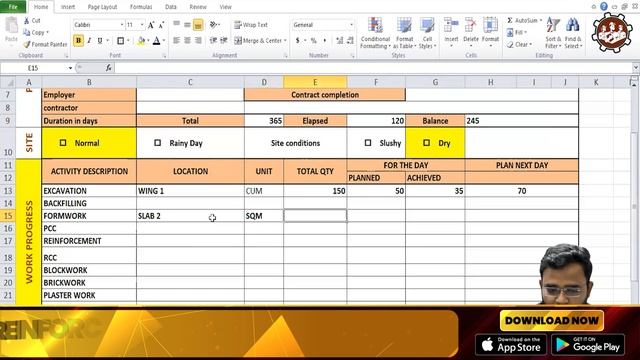
Task: Open Excel Help question mark icon
Action: point(604,6)
